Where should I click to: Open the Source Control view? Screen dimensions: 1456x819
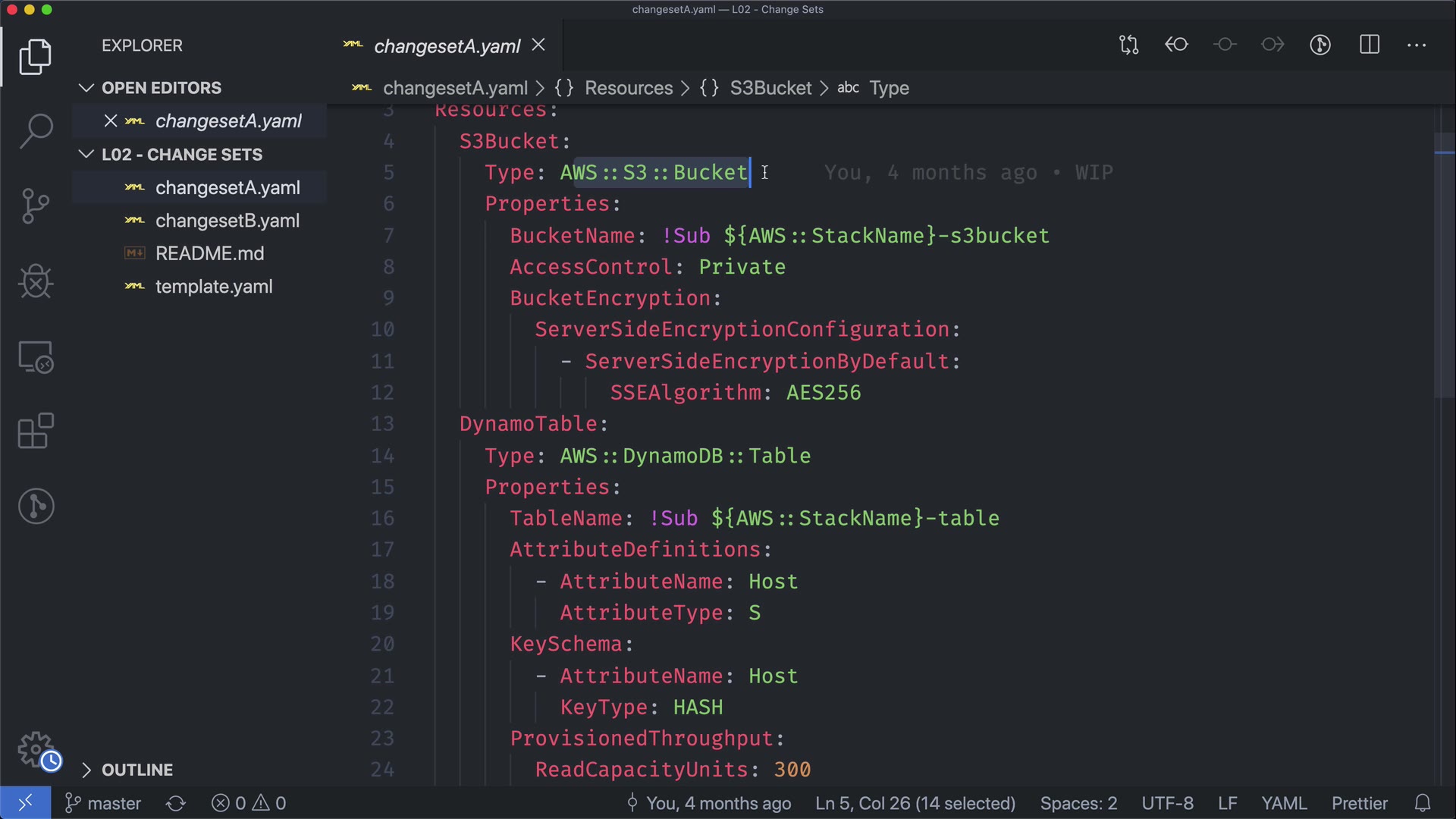pos(36,206)
